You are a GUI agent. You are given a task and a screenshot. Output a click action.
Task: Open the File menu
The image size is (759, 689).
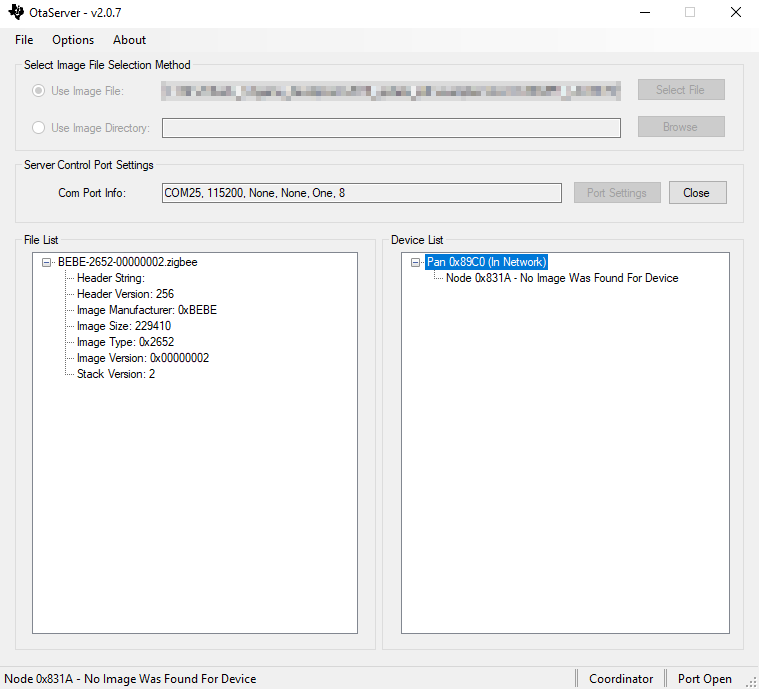24,40
